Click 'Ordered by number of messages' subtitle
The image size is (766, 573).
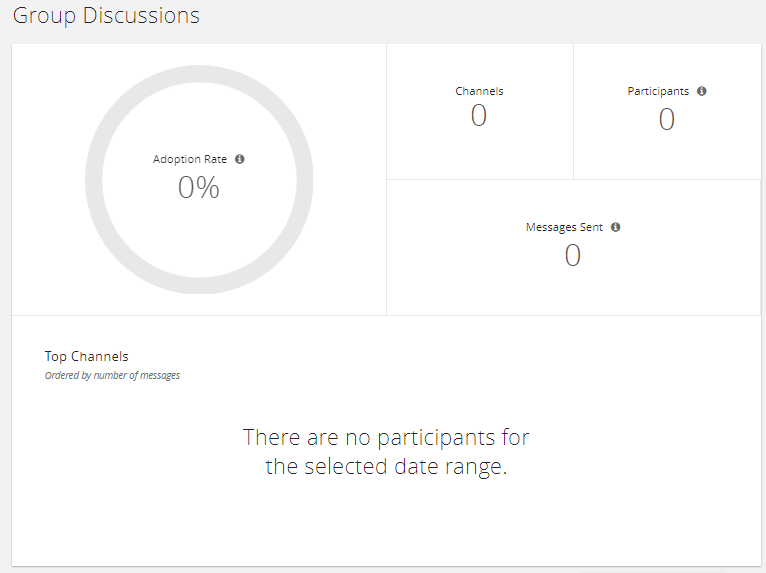coord(112,376)
